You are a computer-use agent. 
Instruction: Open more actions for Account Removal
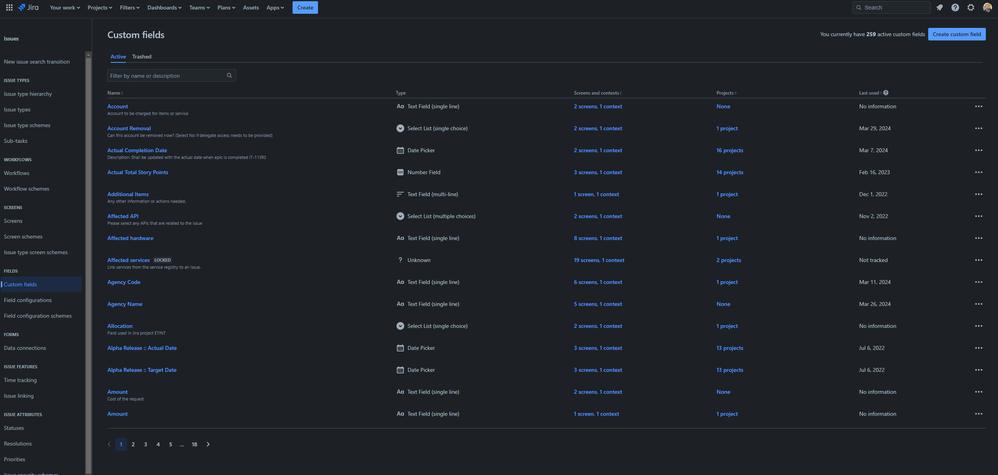[x=978, y=129]
